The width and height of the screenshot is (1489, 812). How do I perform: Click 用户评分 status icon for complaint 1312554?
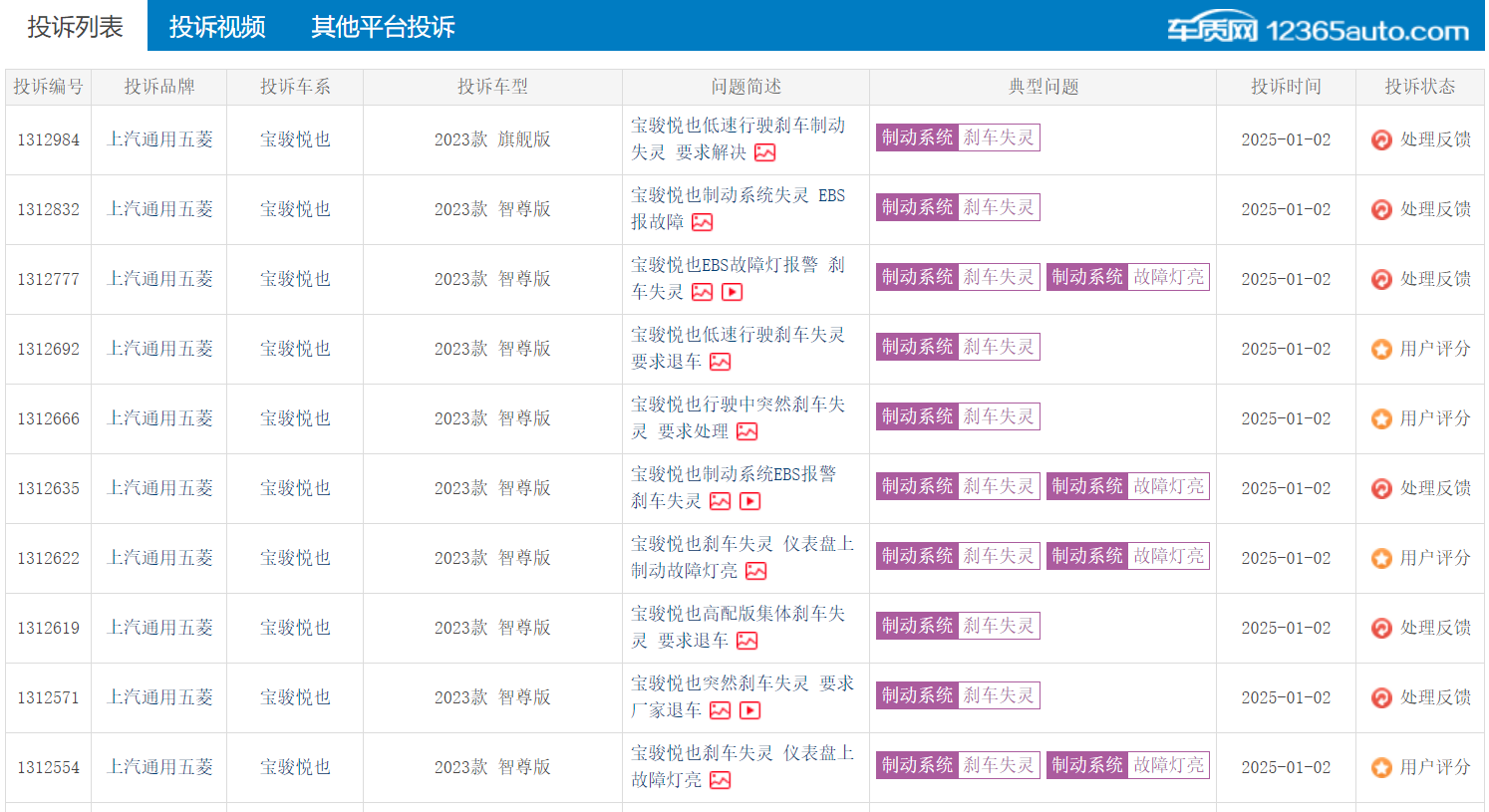tap(1381, 767)
